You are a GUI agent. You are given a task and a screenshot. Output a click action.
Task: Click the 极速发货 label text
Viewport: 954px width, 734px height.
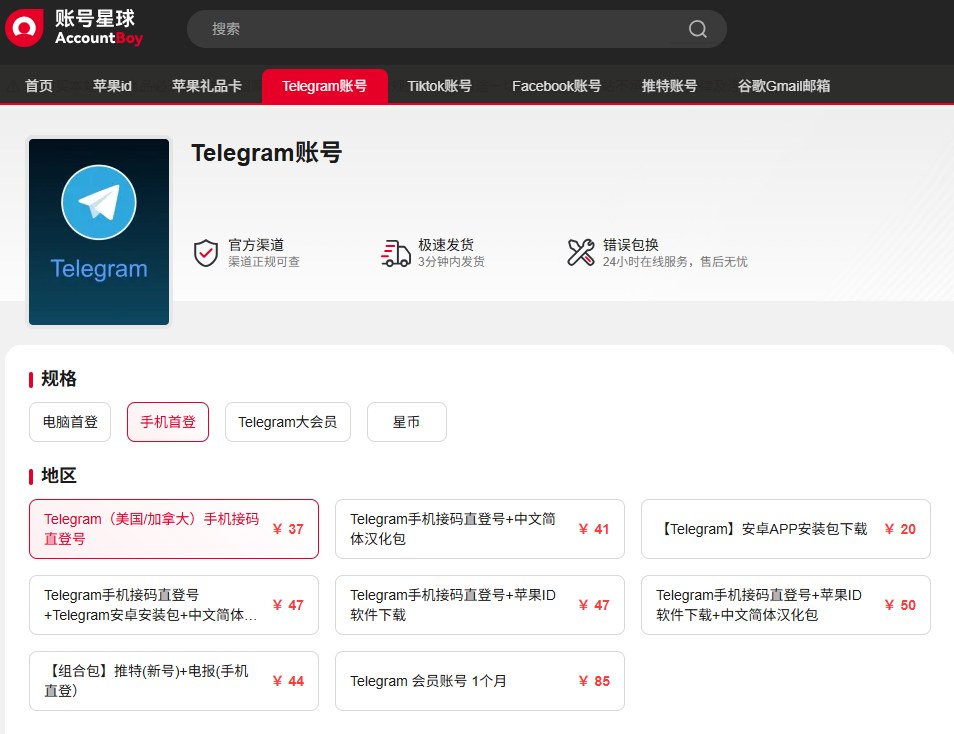[446, 245]
